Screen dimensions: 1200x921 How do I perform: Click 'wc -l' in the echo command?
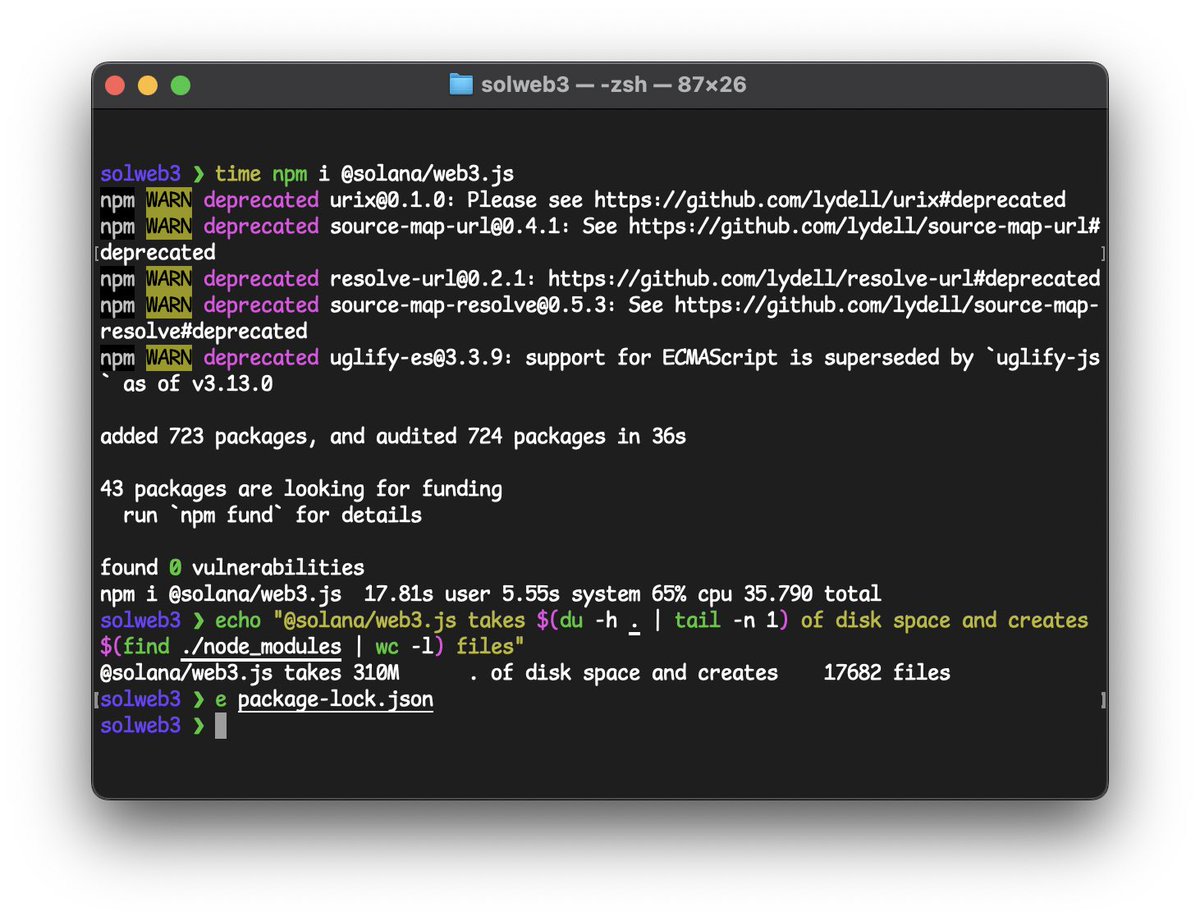pyautogui.click(x=404, y=647)
